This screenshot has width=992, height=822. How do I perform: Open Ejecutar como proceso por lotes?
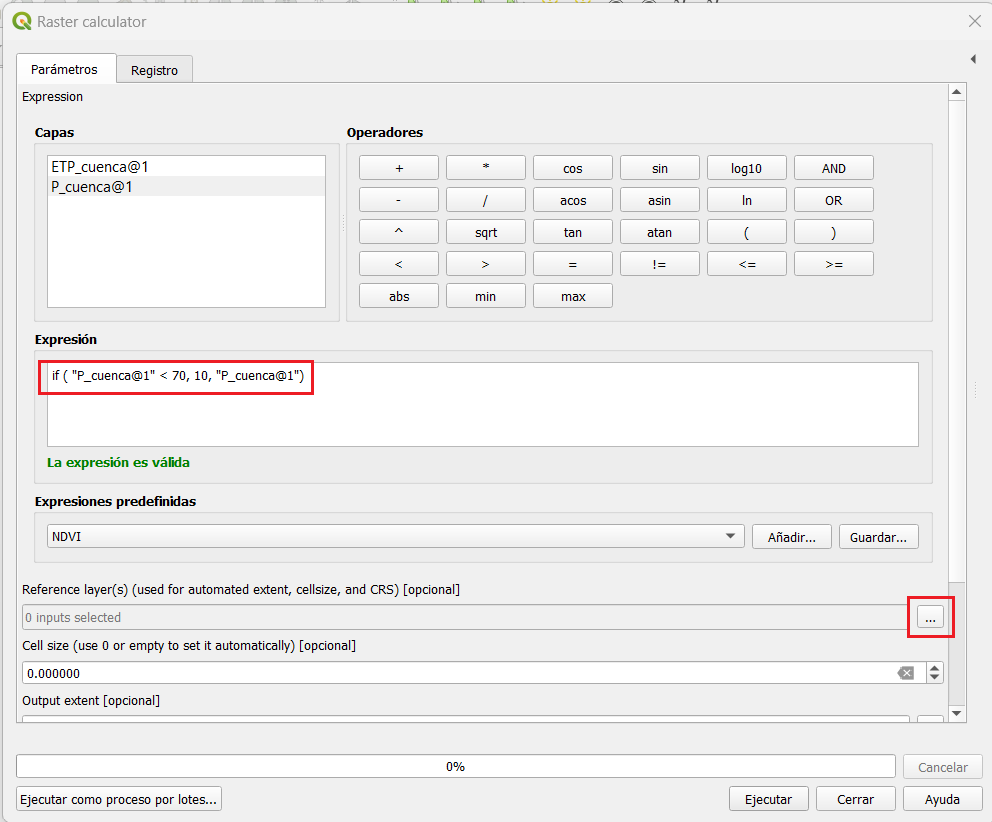(119, 799)
